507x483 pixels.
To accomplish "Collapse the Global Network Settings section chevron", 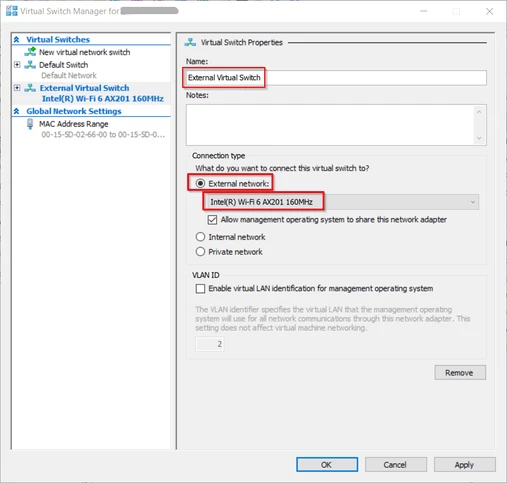I will tap(16, 111).
